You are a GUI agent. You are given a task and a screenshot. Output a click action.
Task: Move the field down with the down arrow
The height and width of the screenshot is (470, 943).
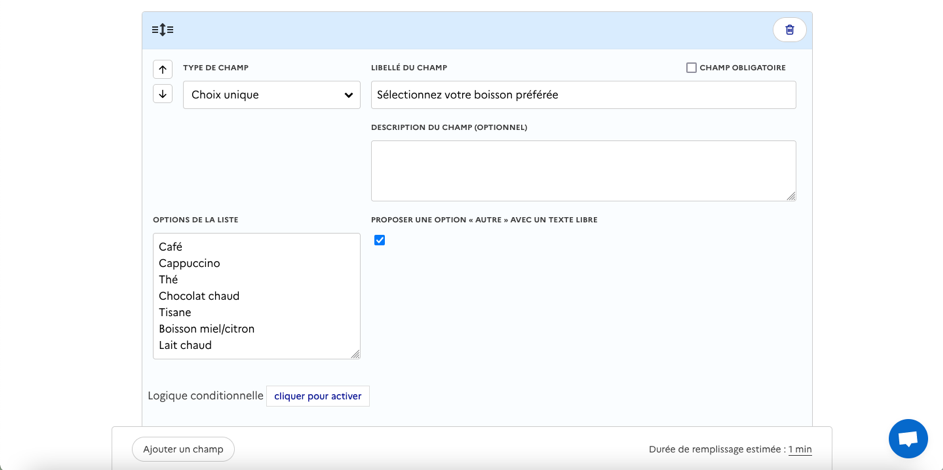pos(163,94)
